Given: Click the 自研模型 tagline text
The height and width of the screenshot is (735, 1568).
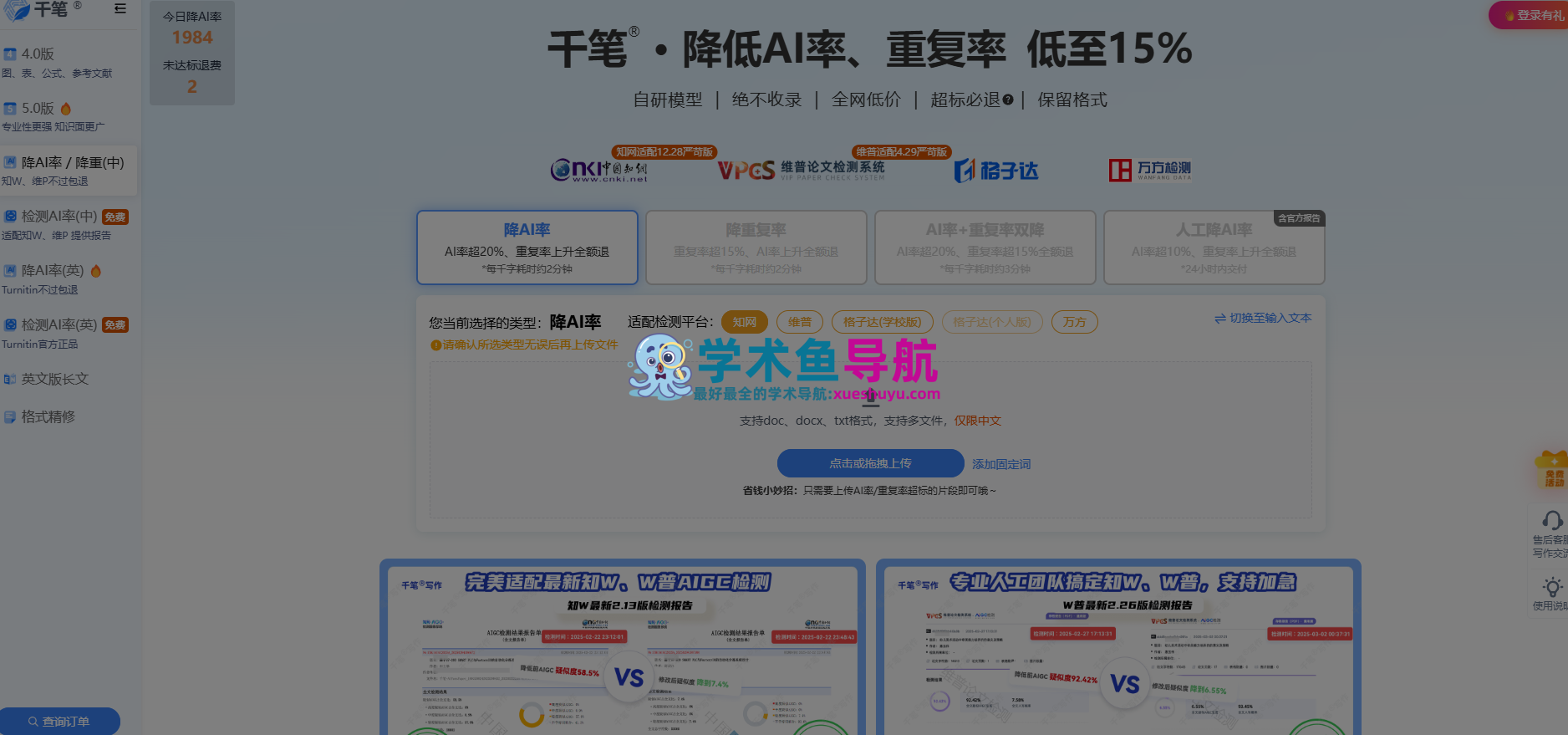Looking at the screenshot, I should (x=668, y=100).
